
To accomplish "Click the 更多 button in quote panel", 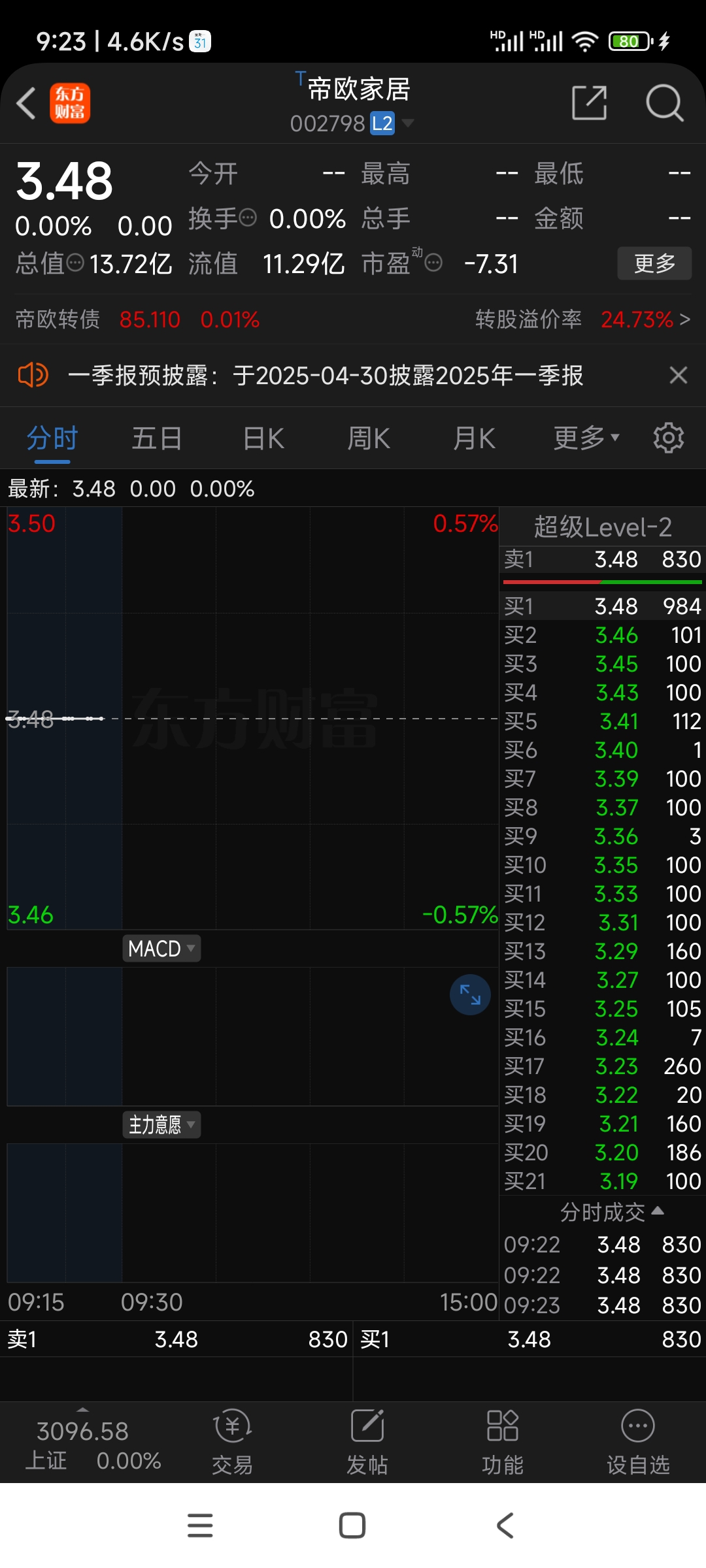I will tap(654, 263).
